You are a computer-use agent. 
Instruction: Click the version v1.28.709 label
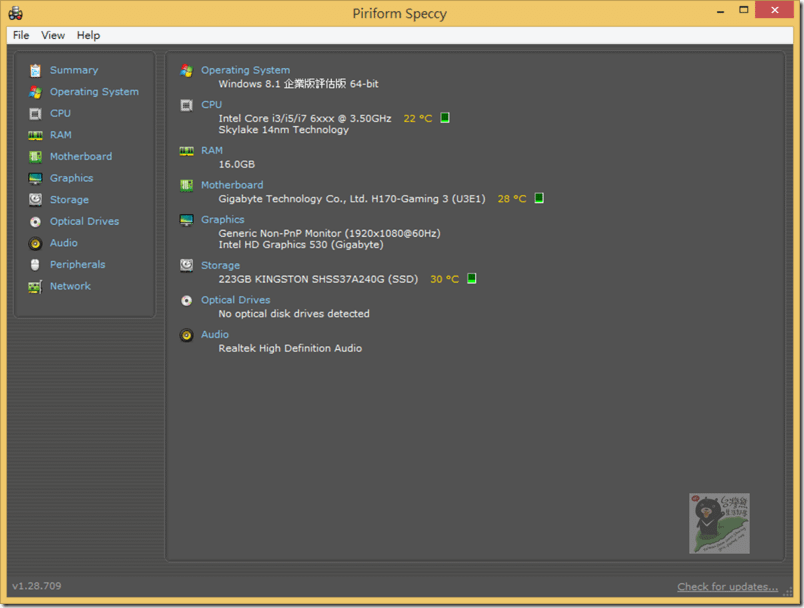click(x=36, y=586)
